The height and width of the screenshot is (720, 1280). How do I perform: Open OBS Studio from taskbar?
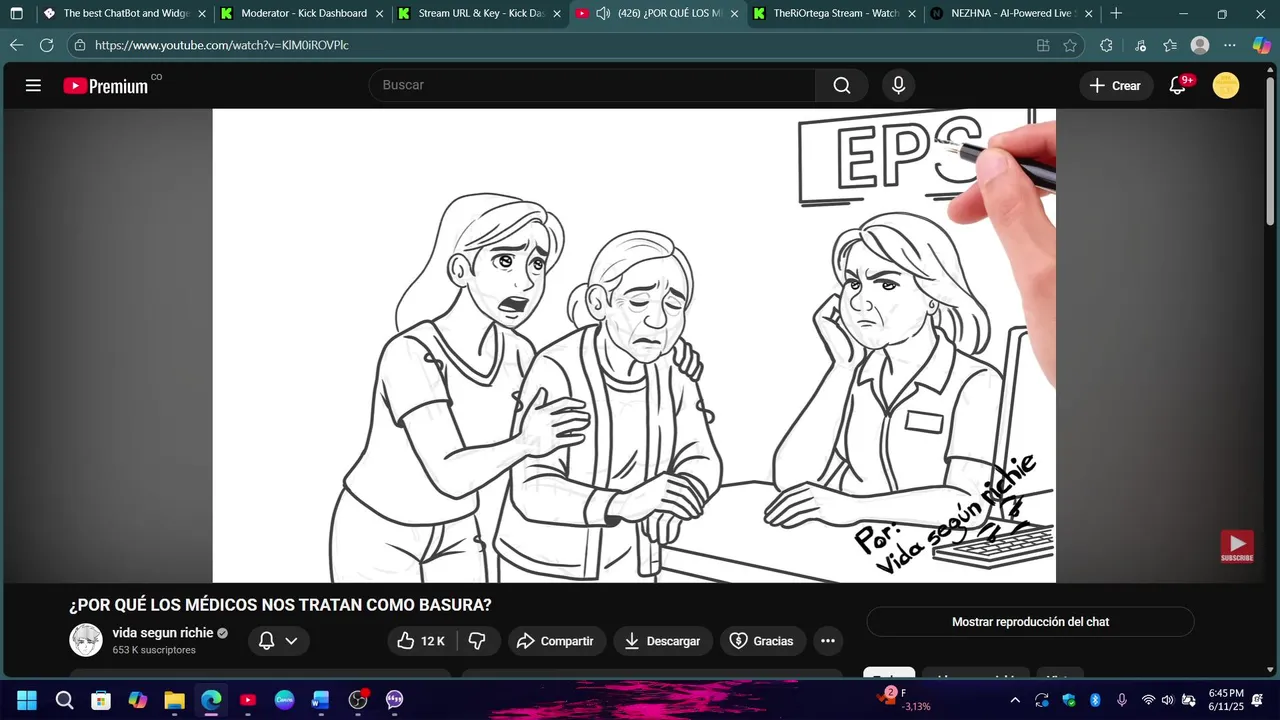(358, 700)
